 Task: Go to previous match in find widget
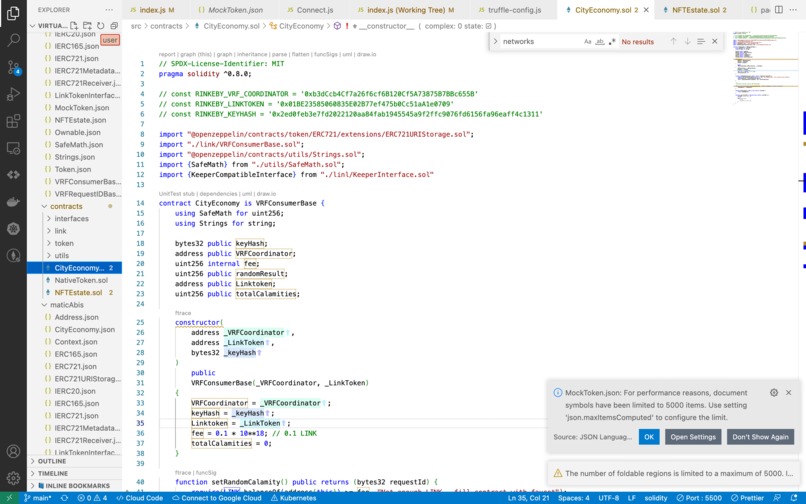(x=673, y=41)
